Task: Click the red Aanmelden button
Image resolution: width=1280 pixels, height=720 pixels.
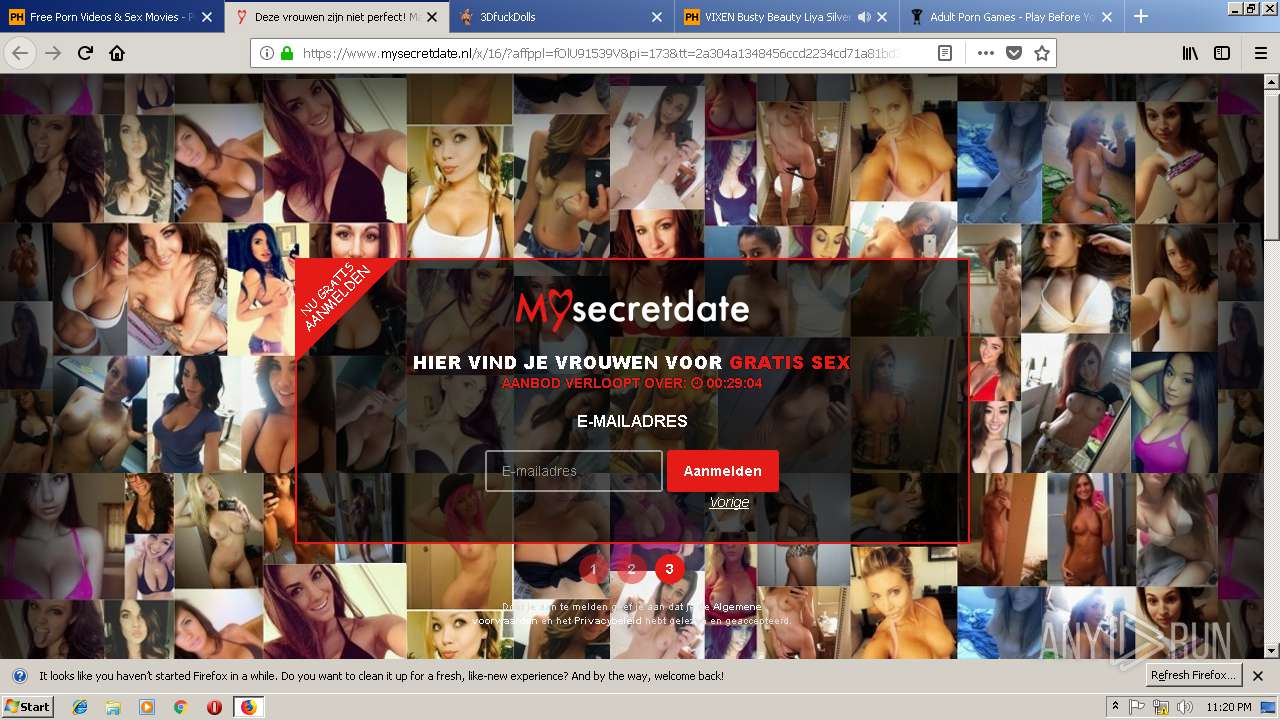Action: pos(723,471)
